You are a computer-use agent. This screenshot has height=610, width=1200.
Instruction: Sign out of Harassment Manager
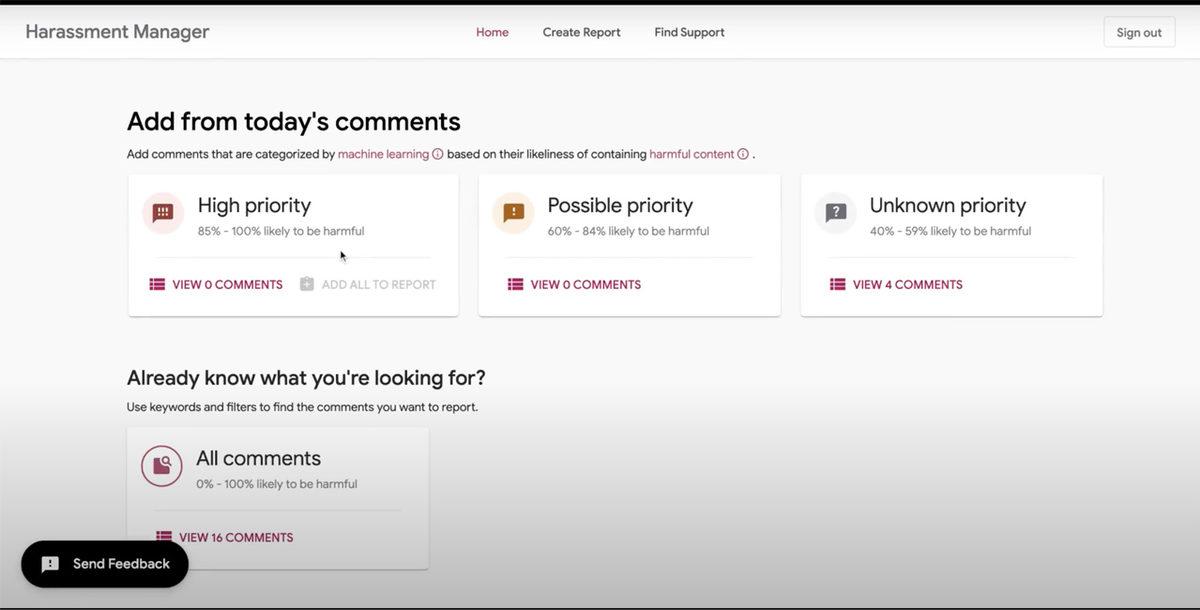click(x=1138, y=31)
